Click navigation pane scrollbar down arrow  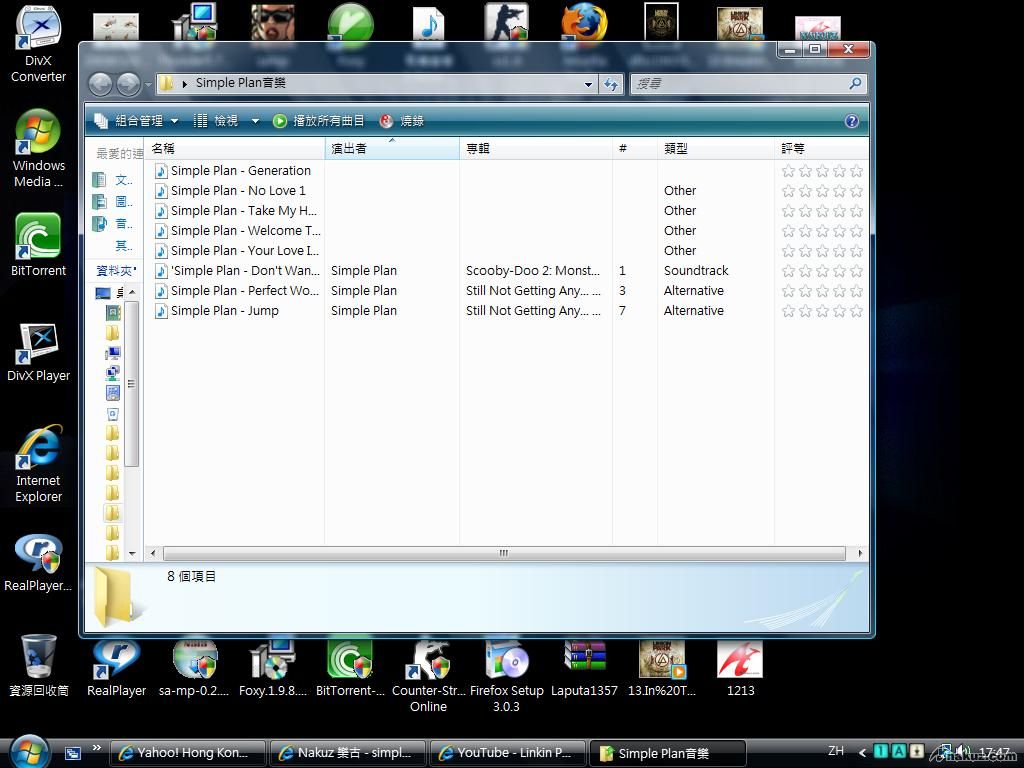132,554
